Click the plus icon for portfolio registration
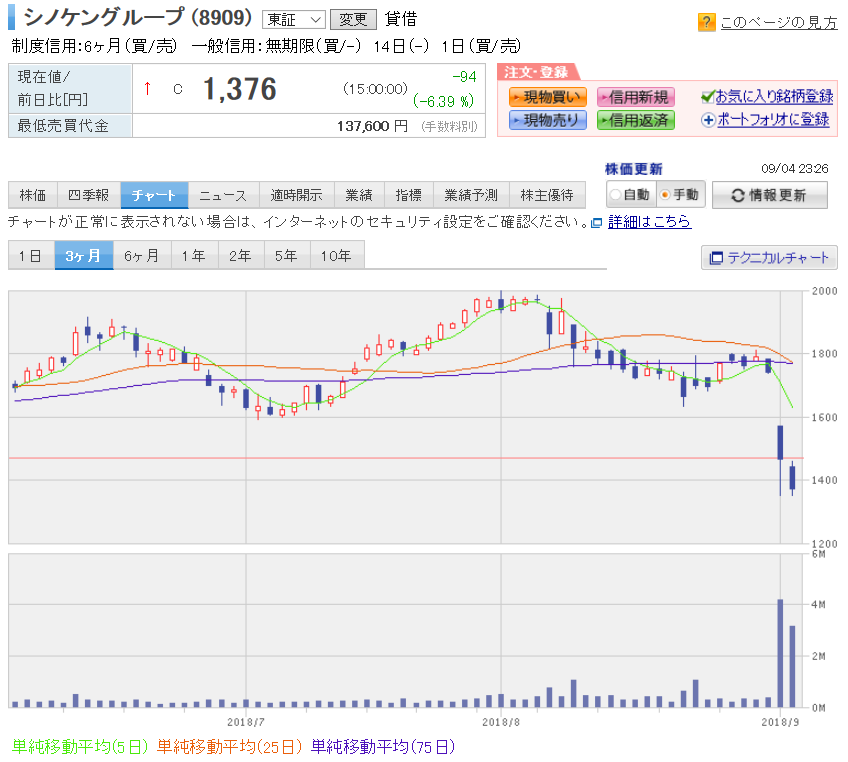 tap(708, 120)
